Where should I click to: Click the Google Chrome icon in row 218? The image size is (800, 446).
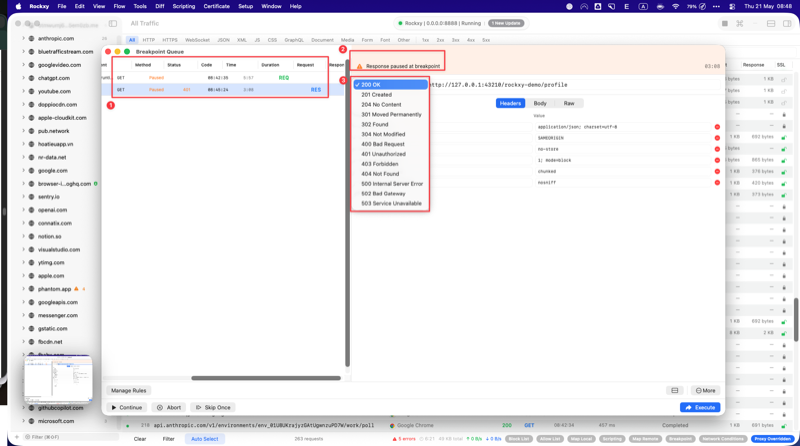[392, 425]
